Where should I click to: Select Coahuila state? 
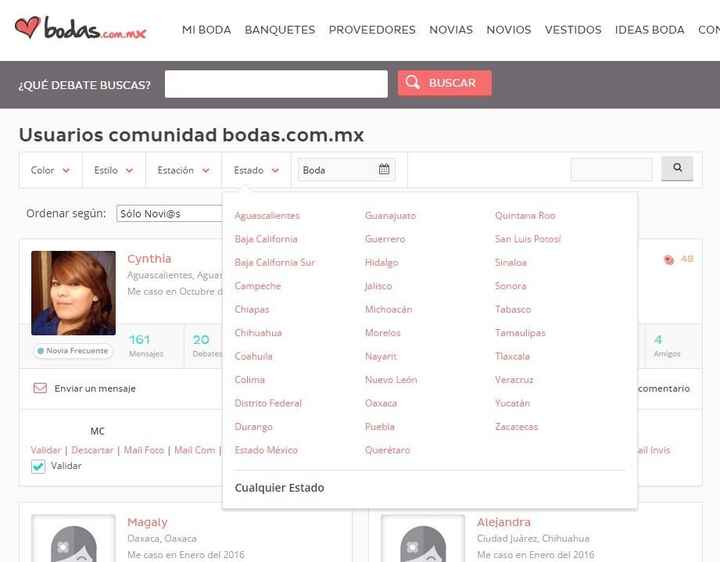253,356
